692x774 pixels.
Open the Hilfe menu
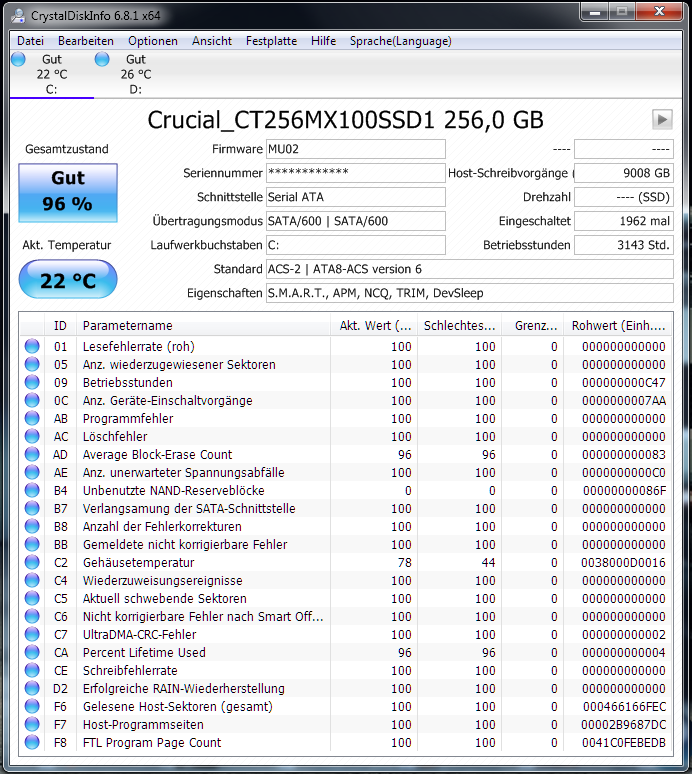point(323,41)
